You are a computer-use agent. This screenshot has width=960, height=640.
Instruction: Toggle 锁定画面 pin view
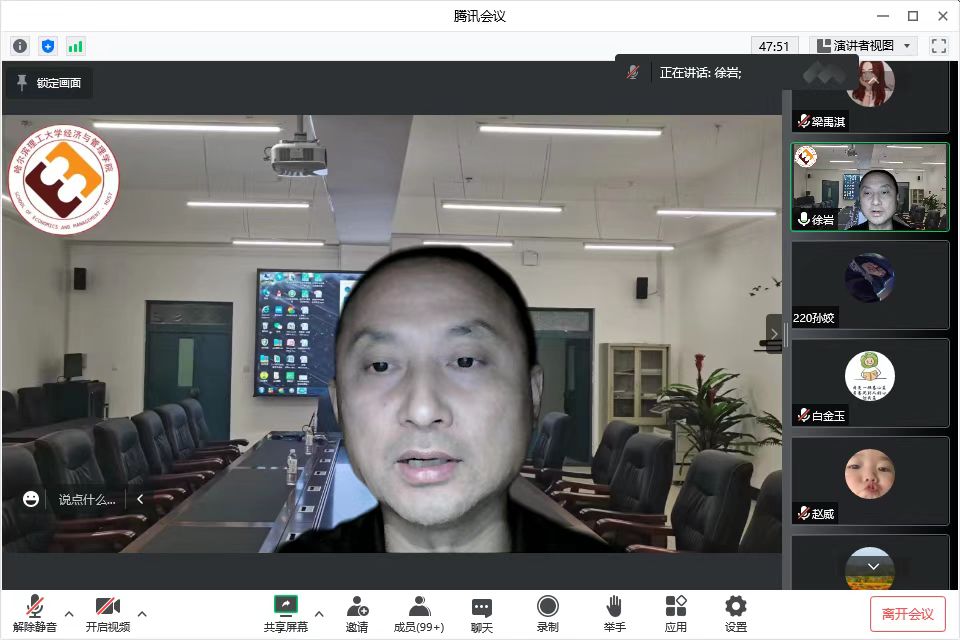tap(49, 83)
